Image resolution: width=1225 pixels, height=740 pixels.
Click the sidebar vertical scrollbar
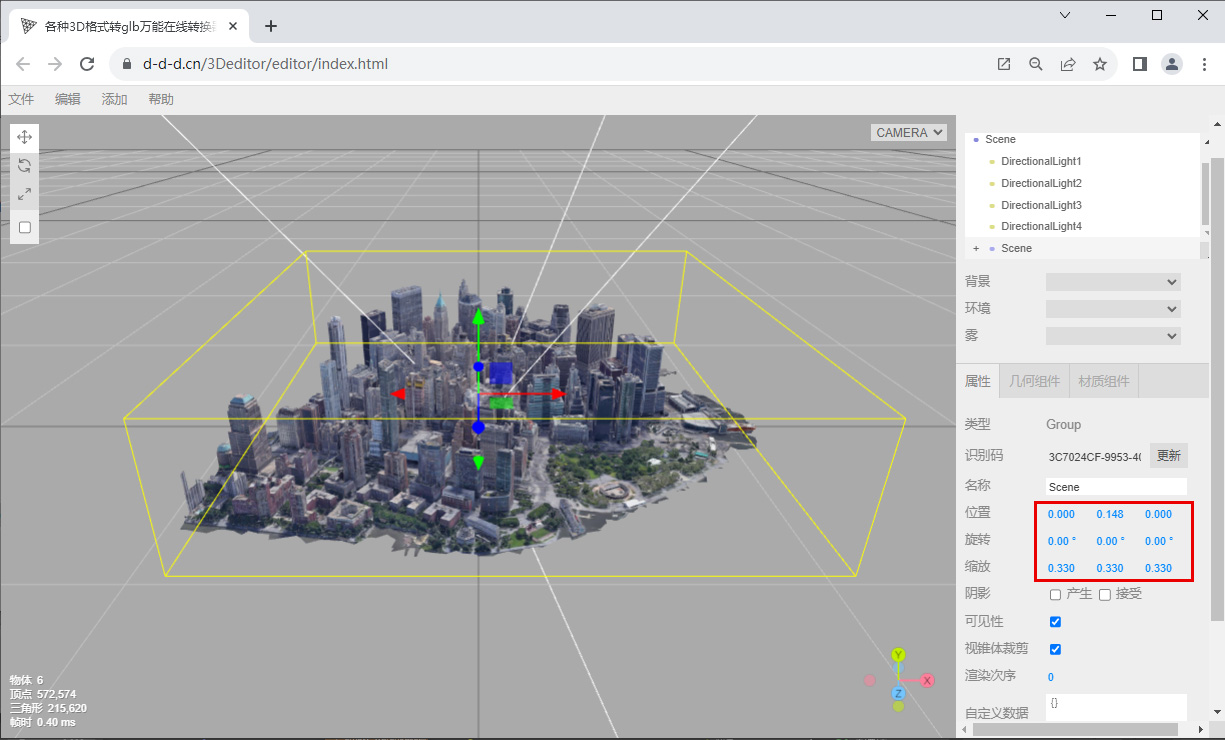coord(1217,390)
